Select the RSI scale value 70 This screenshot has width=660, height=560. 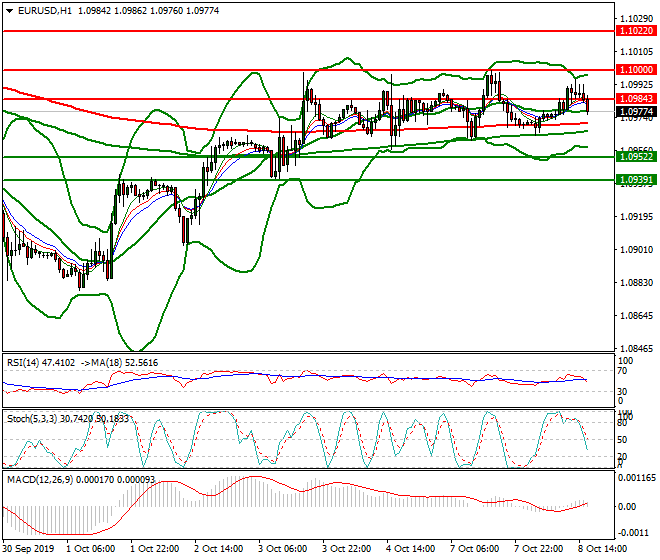[622, 371]
